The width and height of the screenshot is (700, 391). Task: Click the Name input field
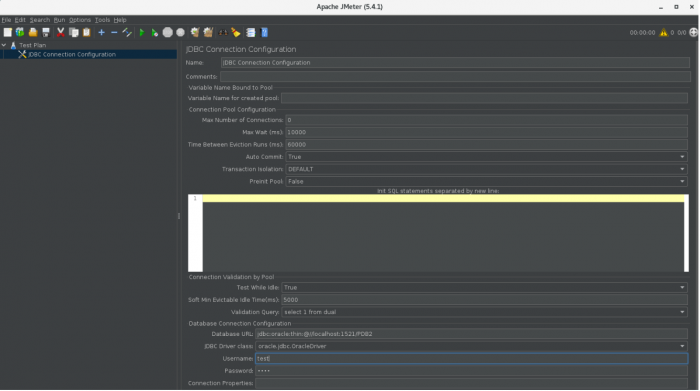[455, 63]
